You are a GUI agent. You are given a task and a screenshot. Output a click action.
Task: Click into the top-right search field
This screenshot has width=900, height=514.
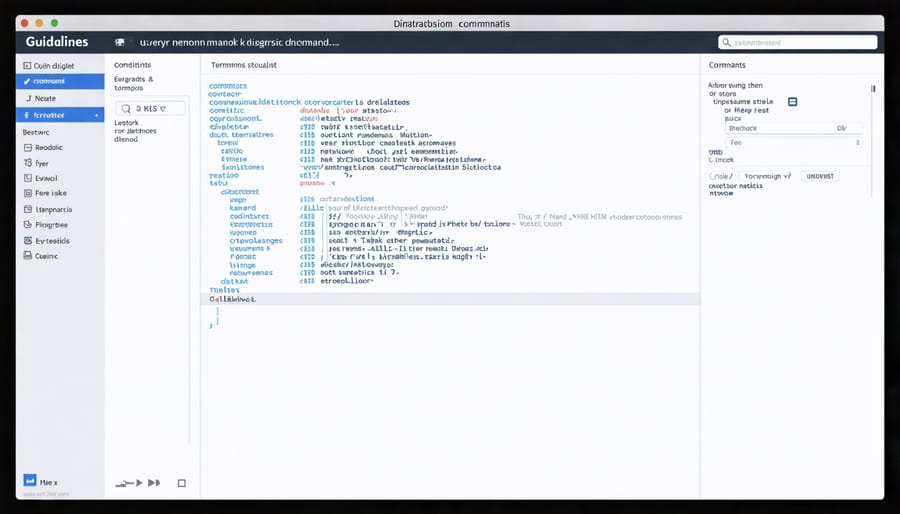pyautogui.click(x=797, y=42)
